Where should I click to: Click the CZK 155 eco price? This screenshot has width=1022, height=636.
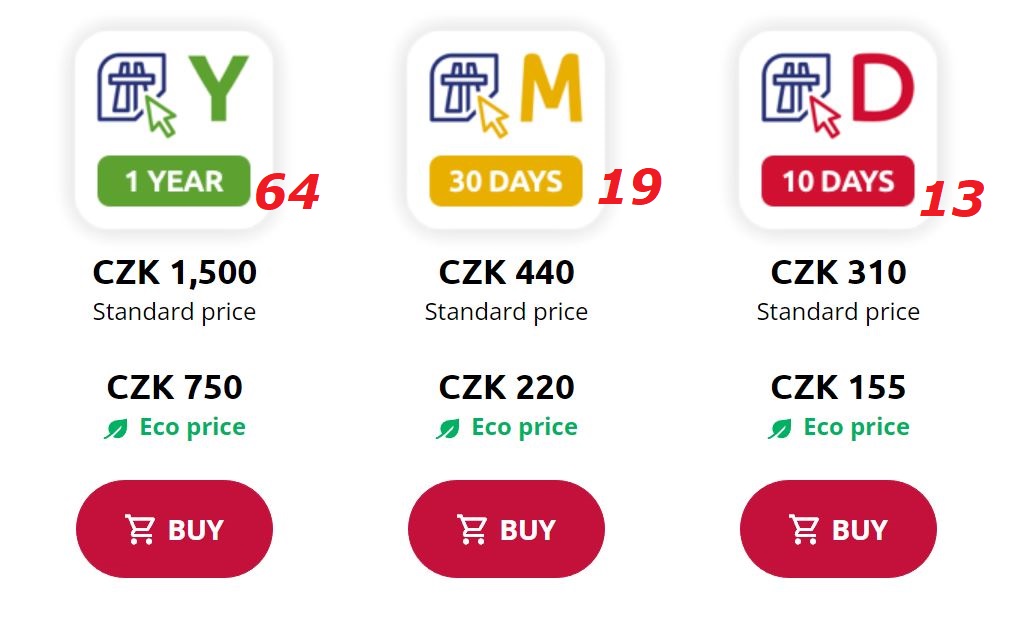[x=838, y=387]
